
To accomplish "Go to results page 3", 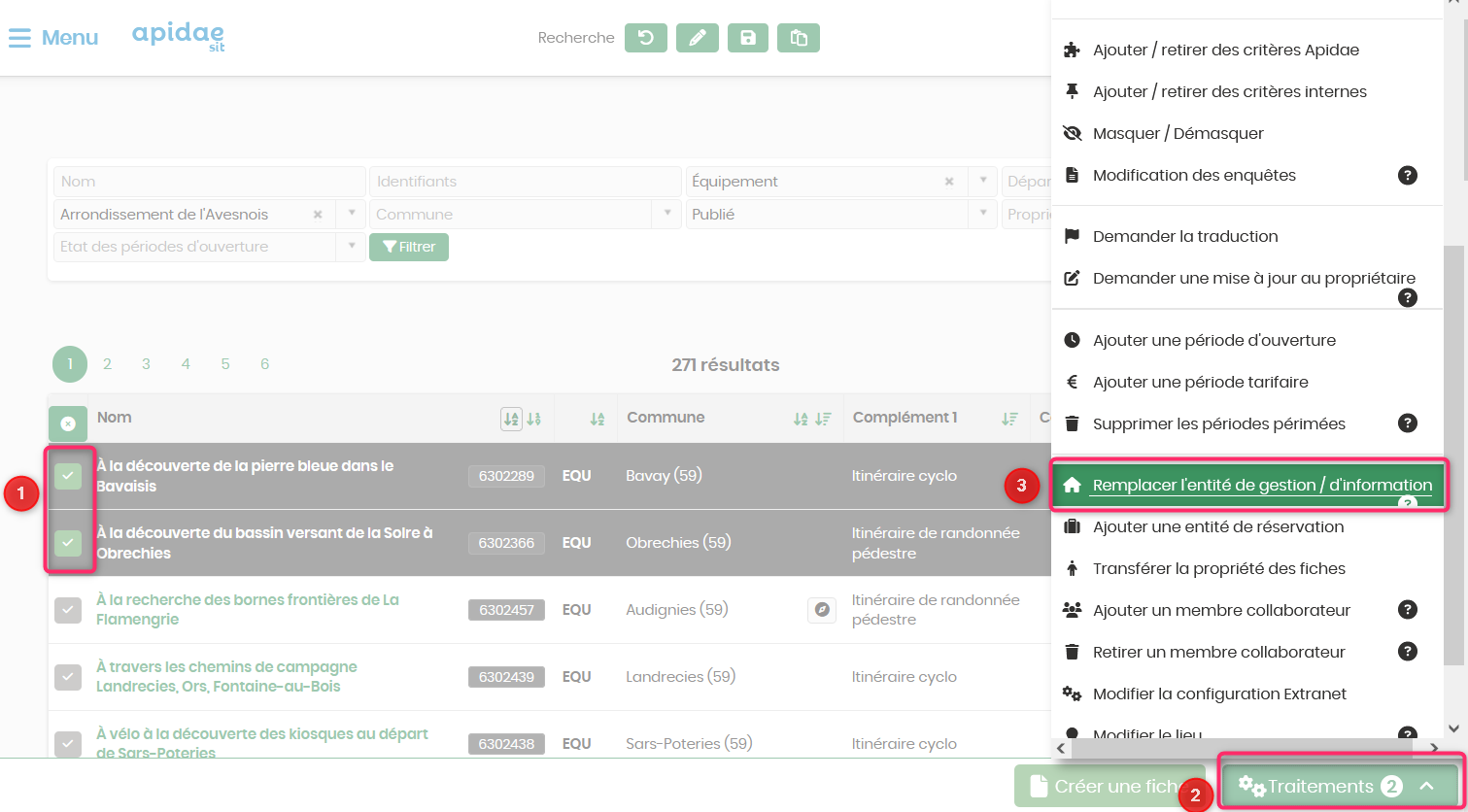I will 146,364.
